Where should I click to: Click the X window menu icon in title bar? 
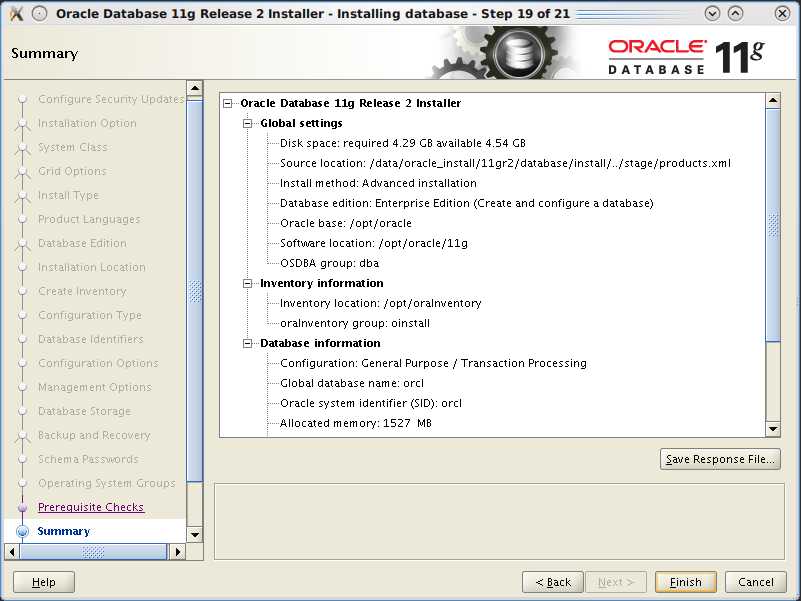[x=17, y=13]
